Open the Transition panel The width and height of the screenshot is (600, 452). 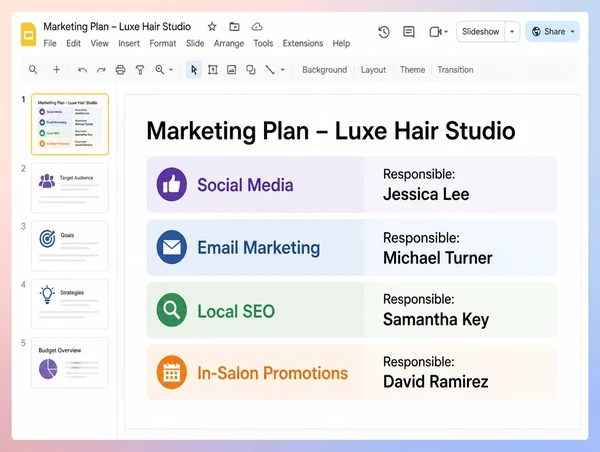click(x=455, y=70)
